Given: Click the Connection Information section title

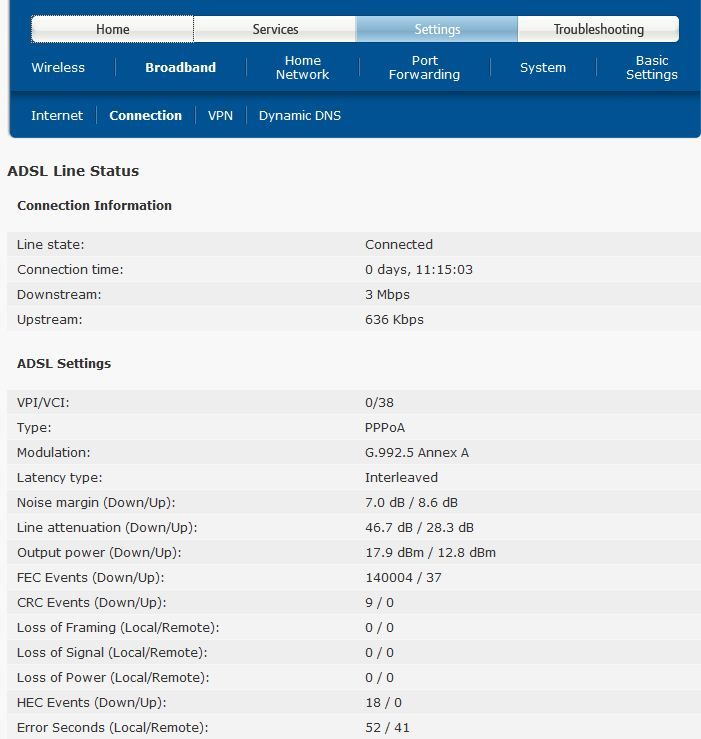Looking at the screenshot, I should click(x=94, y=206).
